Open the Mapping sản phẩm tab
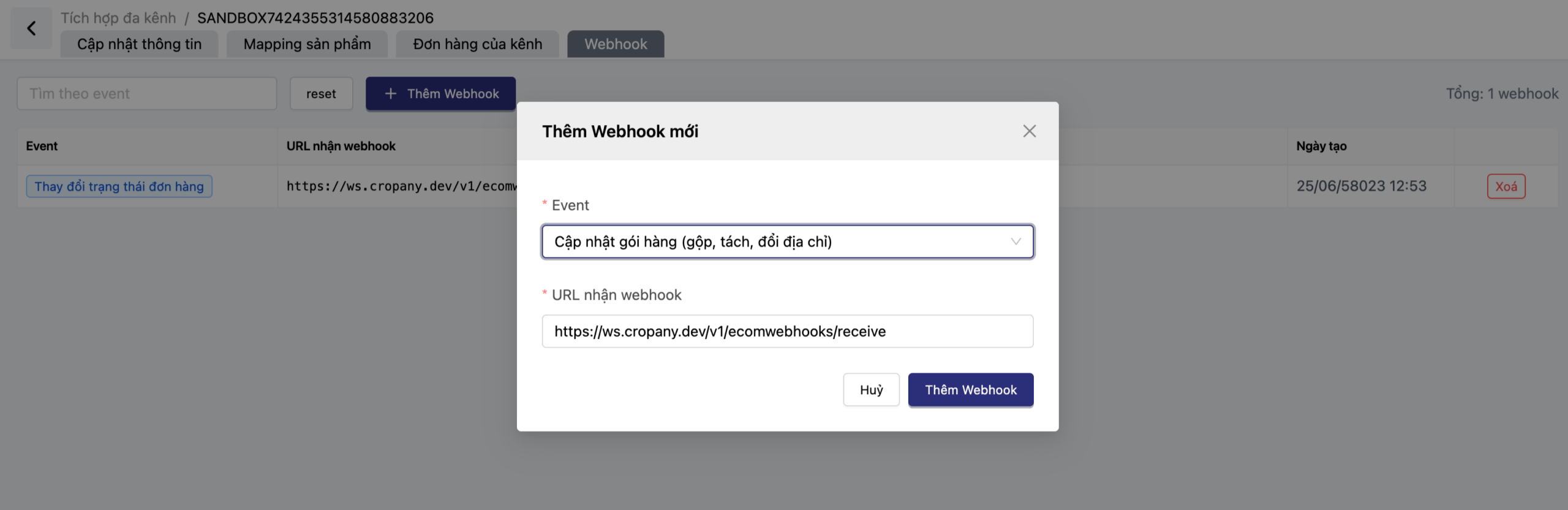The height and width of the screenshot is (510, 1568). point(307,44)
